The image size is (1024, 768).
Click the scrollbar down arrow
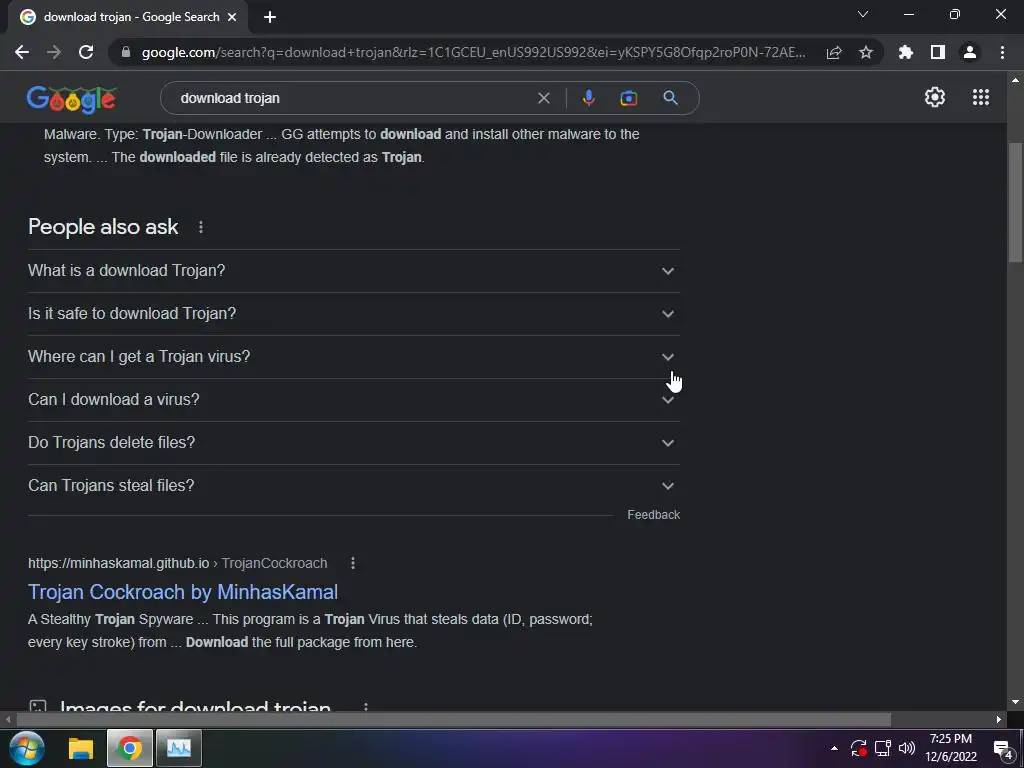click(1015, 702)
